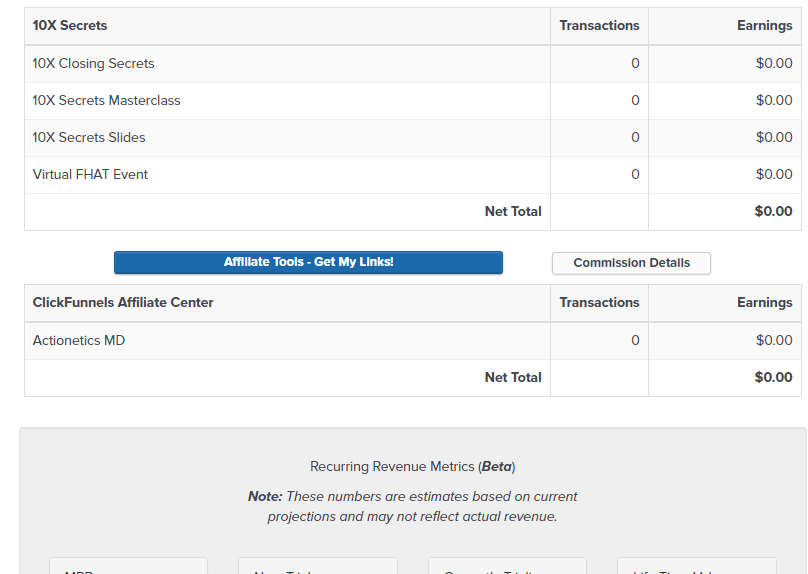Screen dimensions: 808x574
Task: Click the ClickFunnels Affiliate Center table header
Action: point(123,302)
